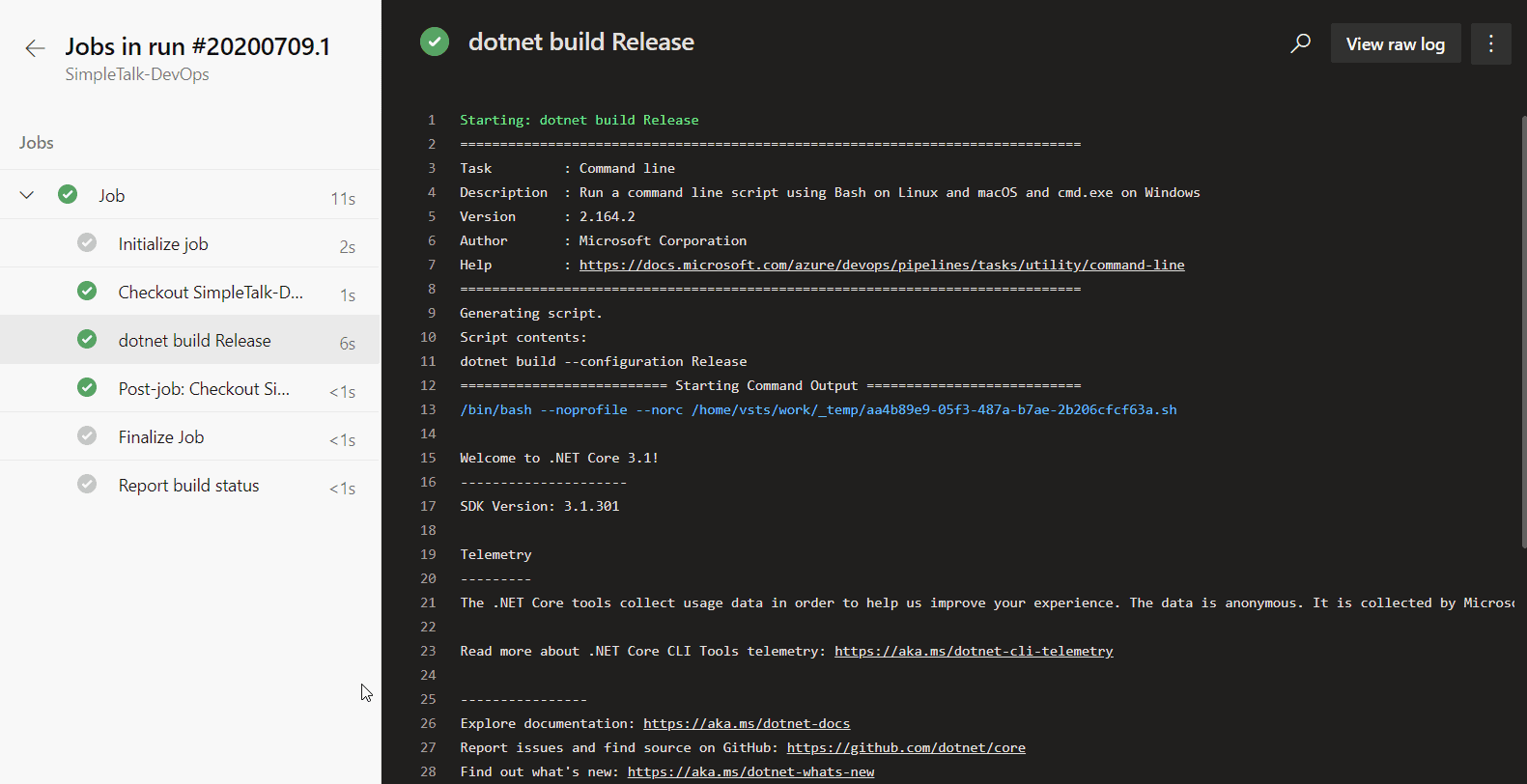Click the Jobs in run #20200709.1 heading
1527x784 pixels.
198,46
